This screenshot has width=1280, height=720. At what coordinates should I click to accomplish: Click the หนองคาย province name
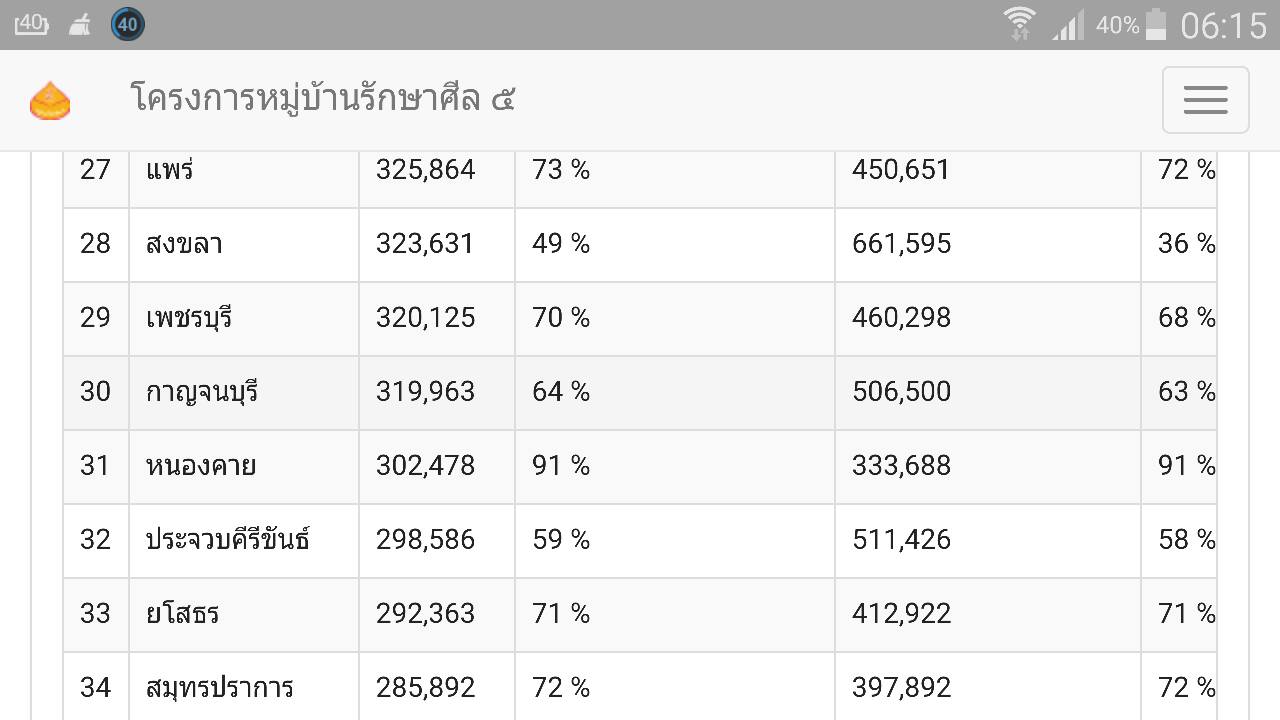click(x=201, y=466)
